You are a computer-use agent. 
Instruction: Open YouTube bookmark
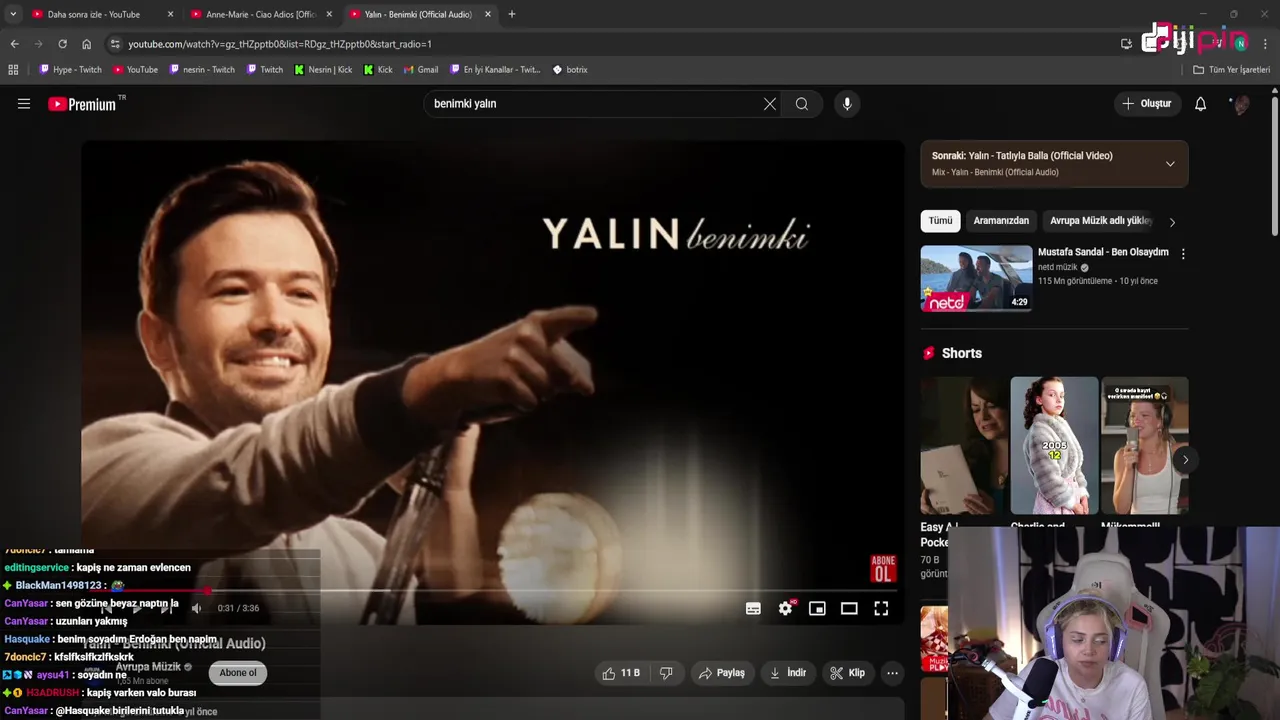click(x=135, y=70)
